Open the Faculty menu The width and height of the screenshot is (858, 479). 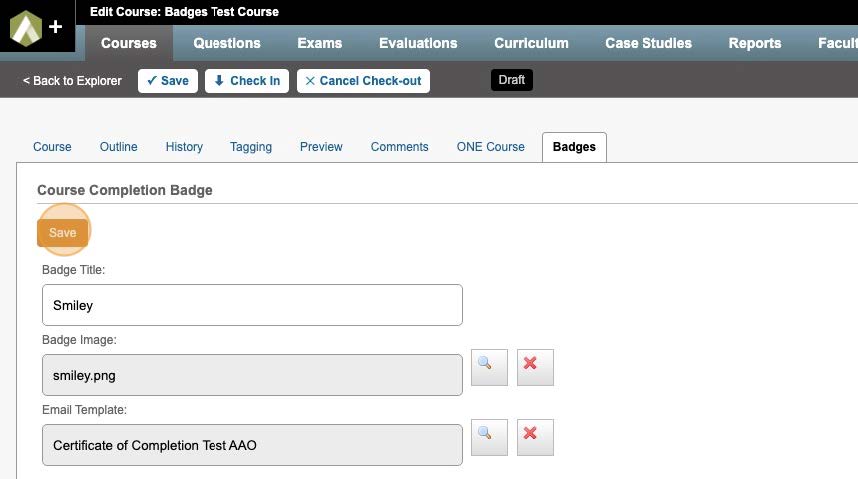click(x=837, y=43)
